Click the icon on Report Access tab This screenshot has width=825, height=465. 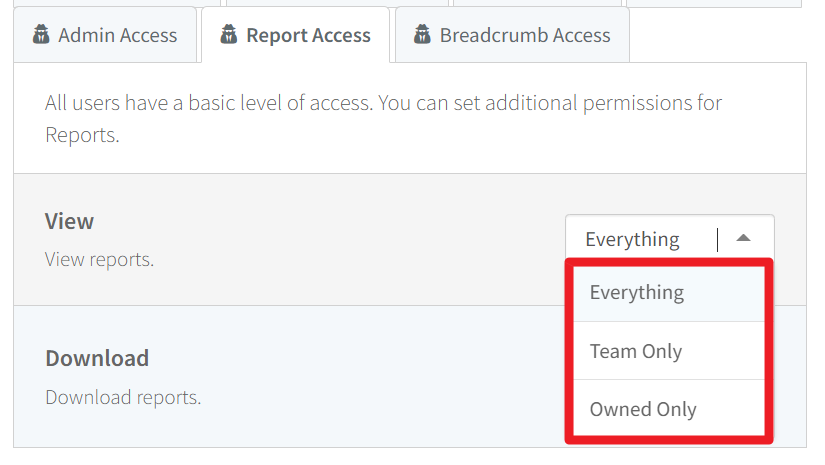(x=229, y=35)
